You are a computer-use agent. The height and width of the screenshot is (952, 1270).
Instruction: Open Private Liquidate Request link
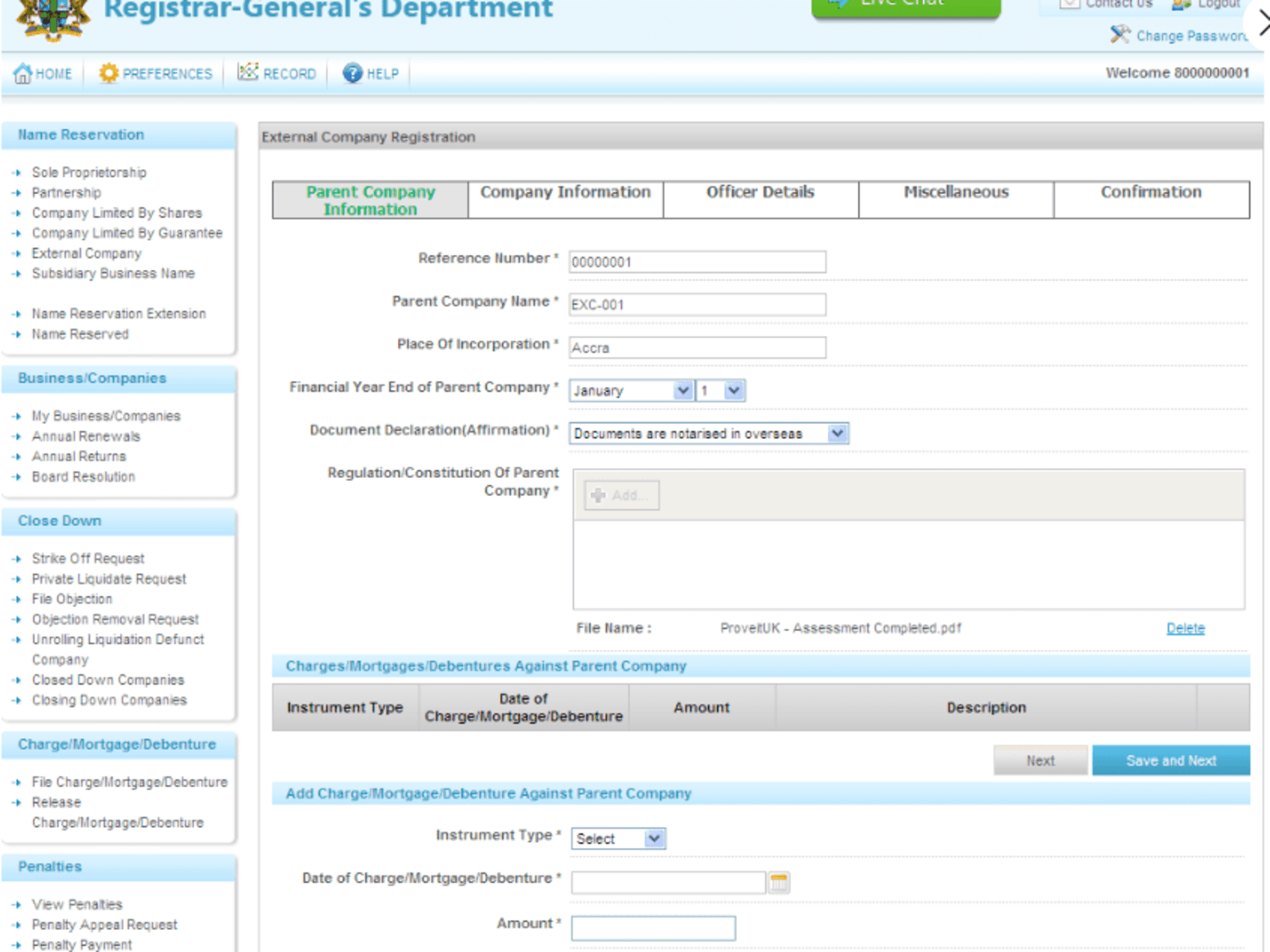click(109, 579)
